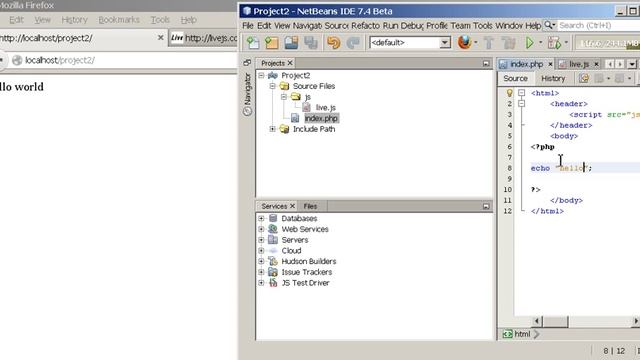This screenshot has width=640, height=360.
Task: Expand the Cloud node
Action: [x=261, y=251]
